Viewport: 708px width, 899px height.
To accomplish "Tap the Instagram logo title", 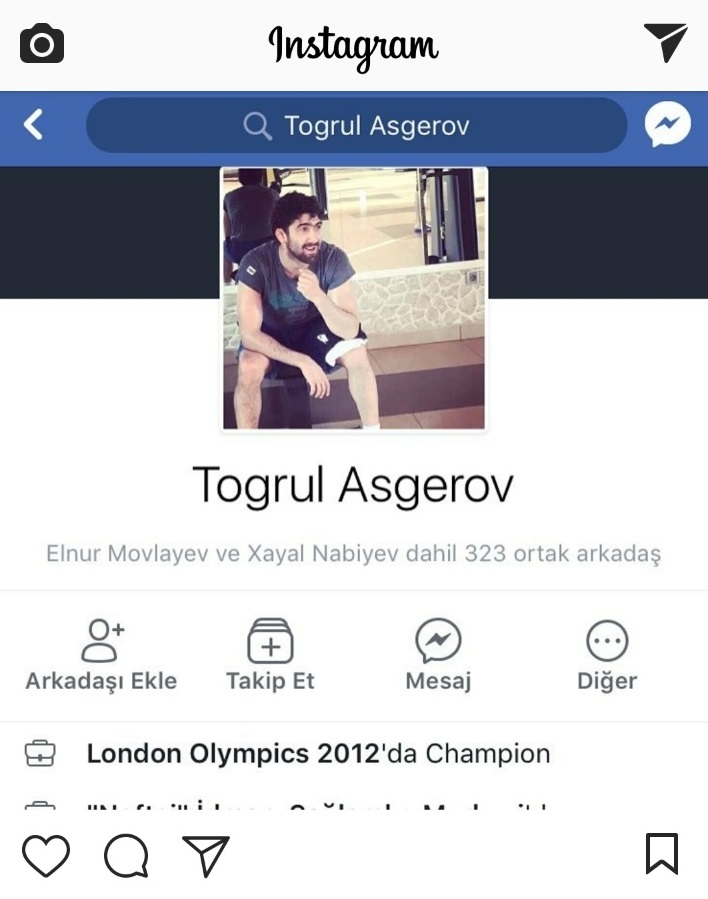I will [x=354, y=46].
